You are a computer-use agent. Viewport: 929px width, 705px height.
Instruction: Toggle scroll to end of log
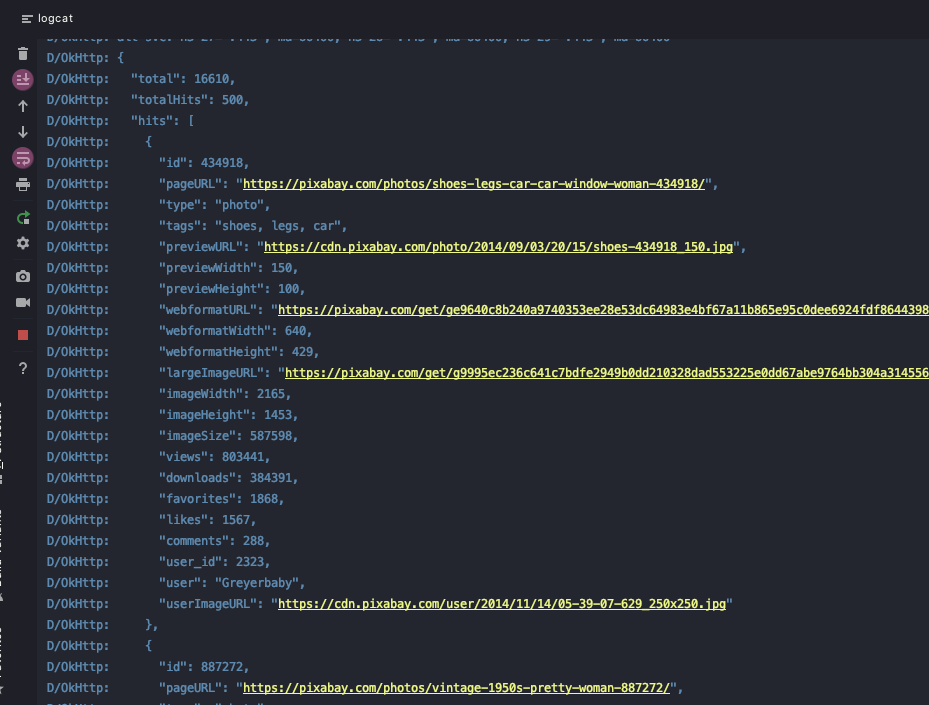coord(23,79)
